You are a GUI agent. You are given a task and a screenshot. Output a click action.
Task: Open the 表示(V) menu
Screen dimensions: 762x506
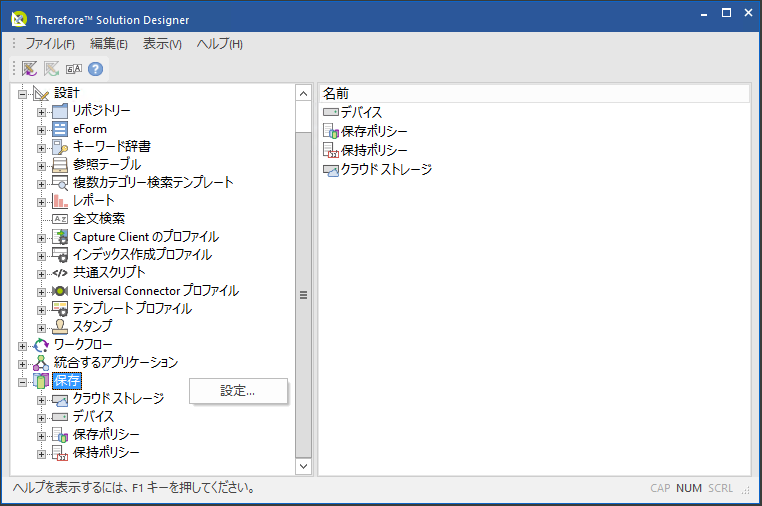click(x=162, y=44)
